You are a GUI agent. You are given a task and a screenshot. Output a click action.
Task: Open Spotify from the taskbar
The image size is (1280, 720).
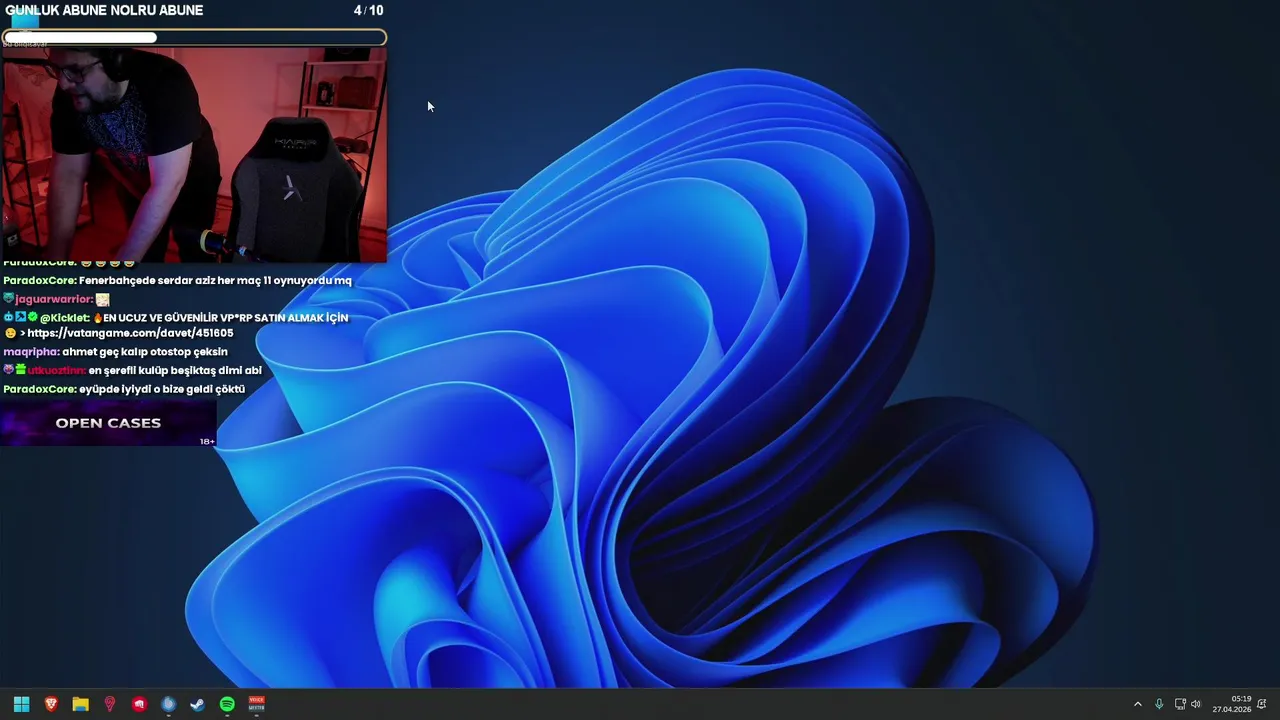[x=227, y=704]
